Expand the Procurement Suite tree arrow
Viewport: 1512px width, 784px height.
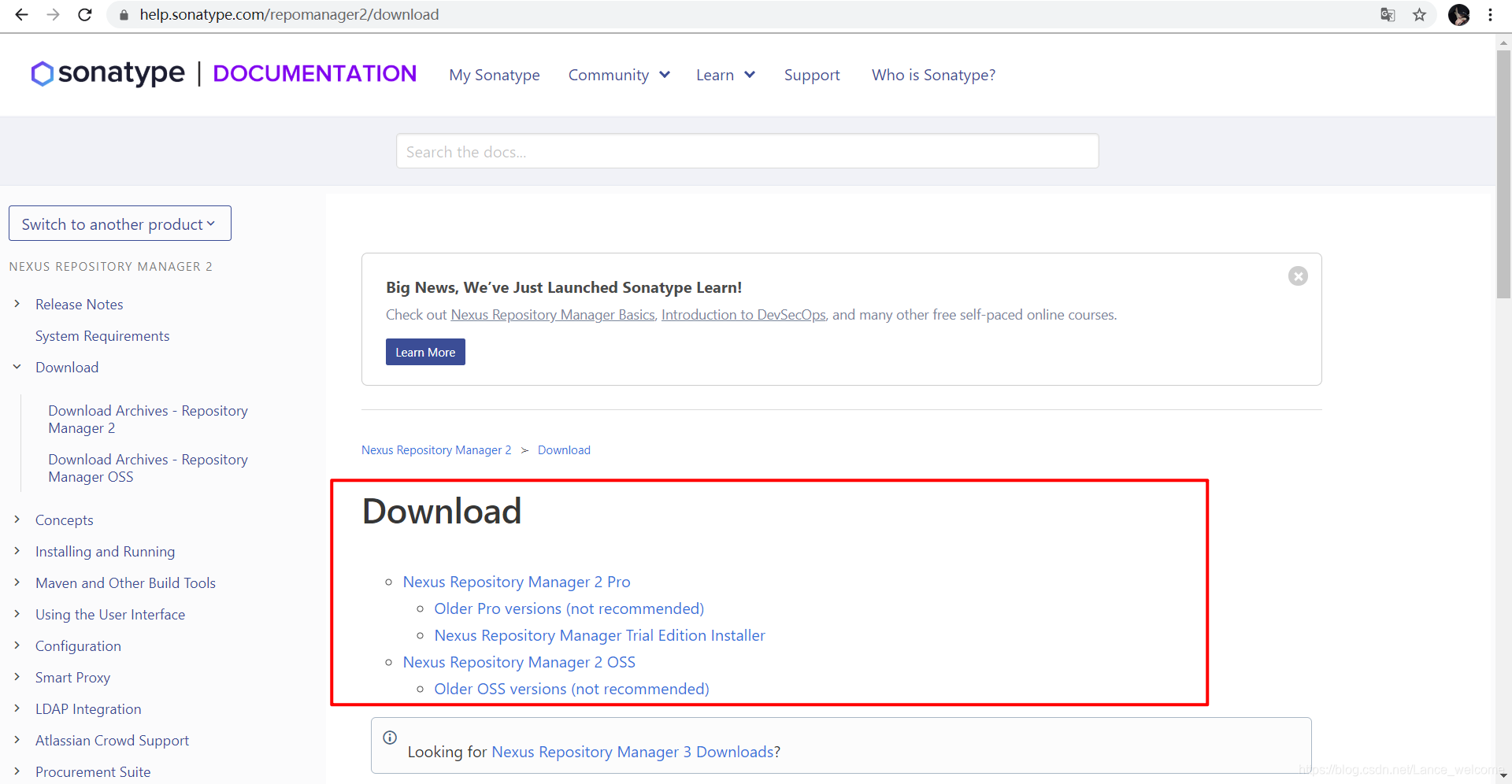[17, 771]
